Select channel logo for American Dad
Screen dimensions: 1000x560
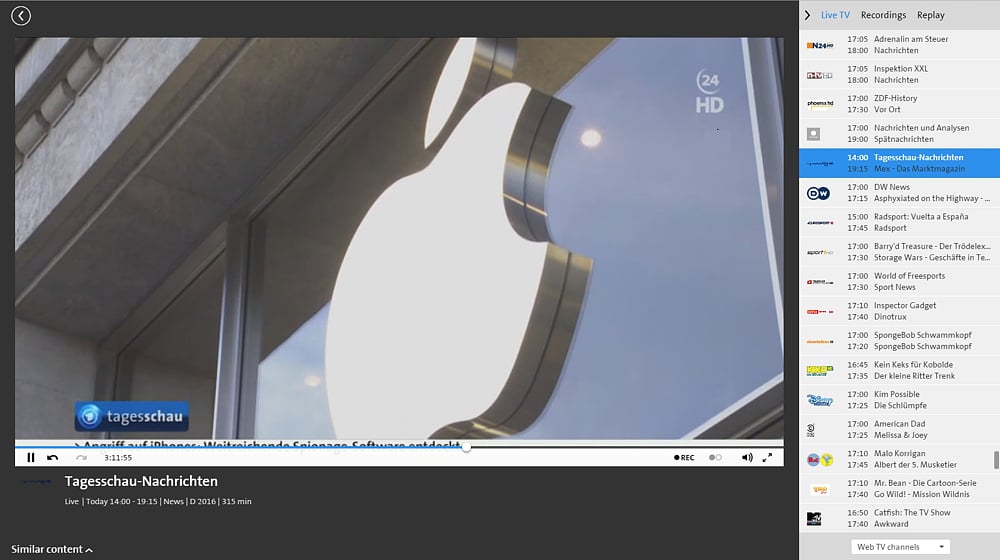pos(811,430)
